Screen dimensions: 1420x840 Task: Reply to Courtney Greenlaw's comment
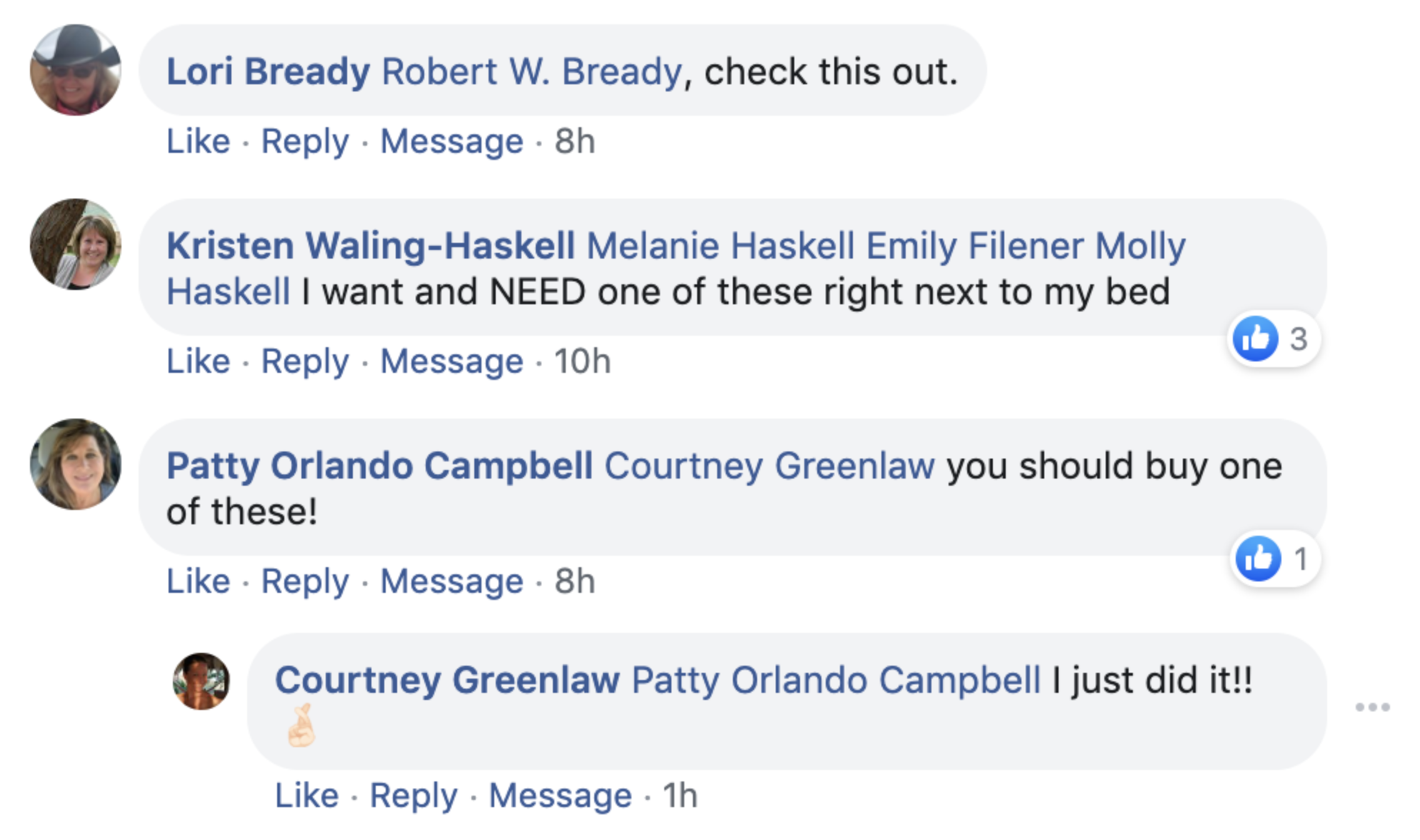pyautogui.click(x=414, y=796)
